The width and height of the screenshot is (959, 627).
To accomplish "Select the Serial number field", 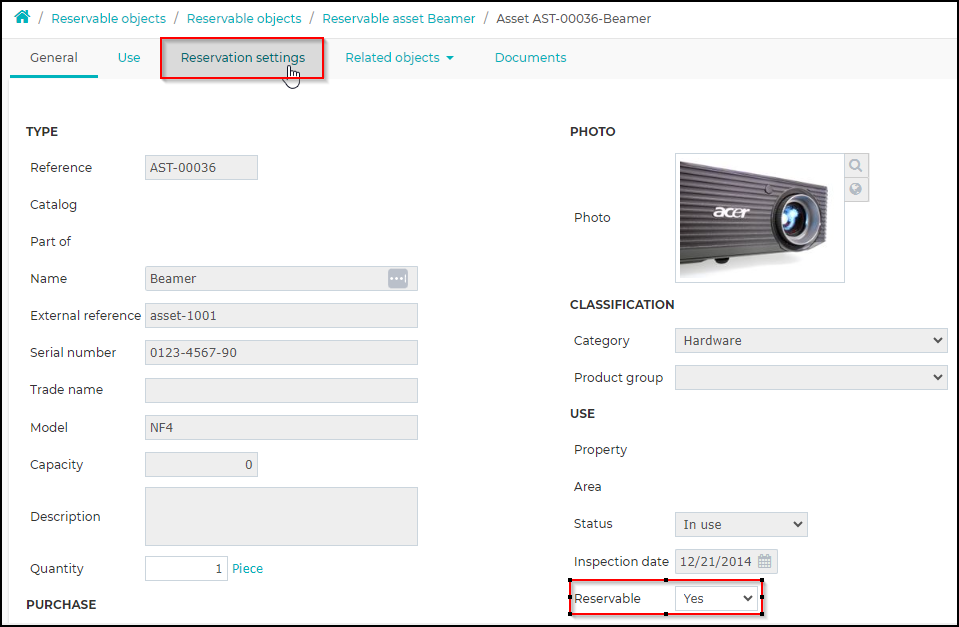I will (281, 352).
